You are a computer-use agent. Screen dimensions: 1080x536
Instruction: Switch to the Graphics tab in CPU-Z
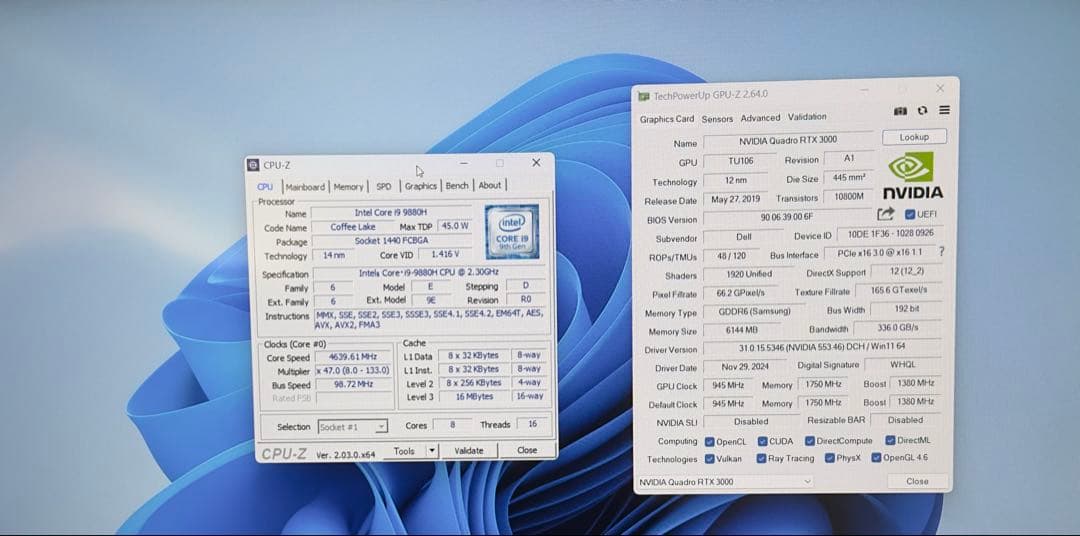pyautogui.click(x=420, y=186)
